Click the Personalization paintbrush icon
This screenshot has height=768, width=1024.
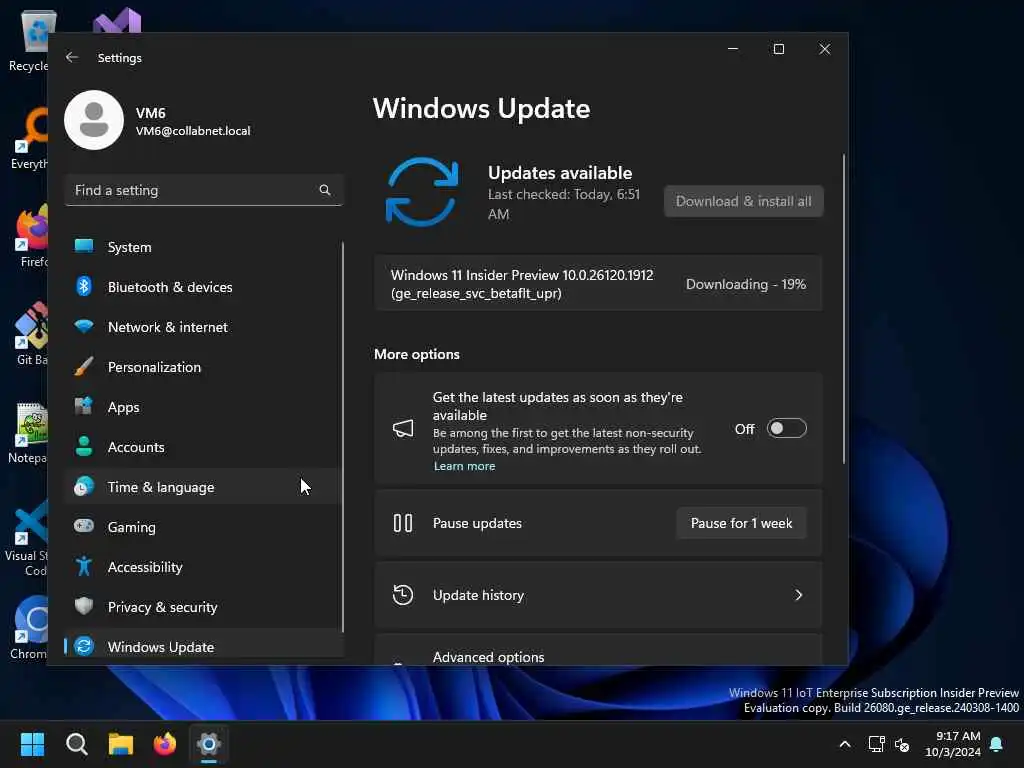(x=84, y=366)
